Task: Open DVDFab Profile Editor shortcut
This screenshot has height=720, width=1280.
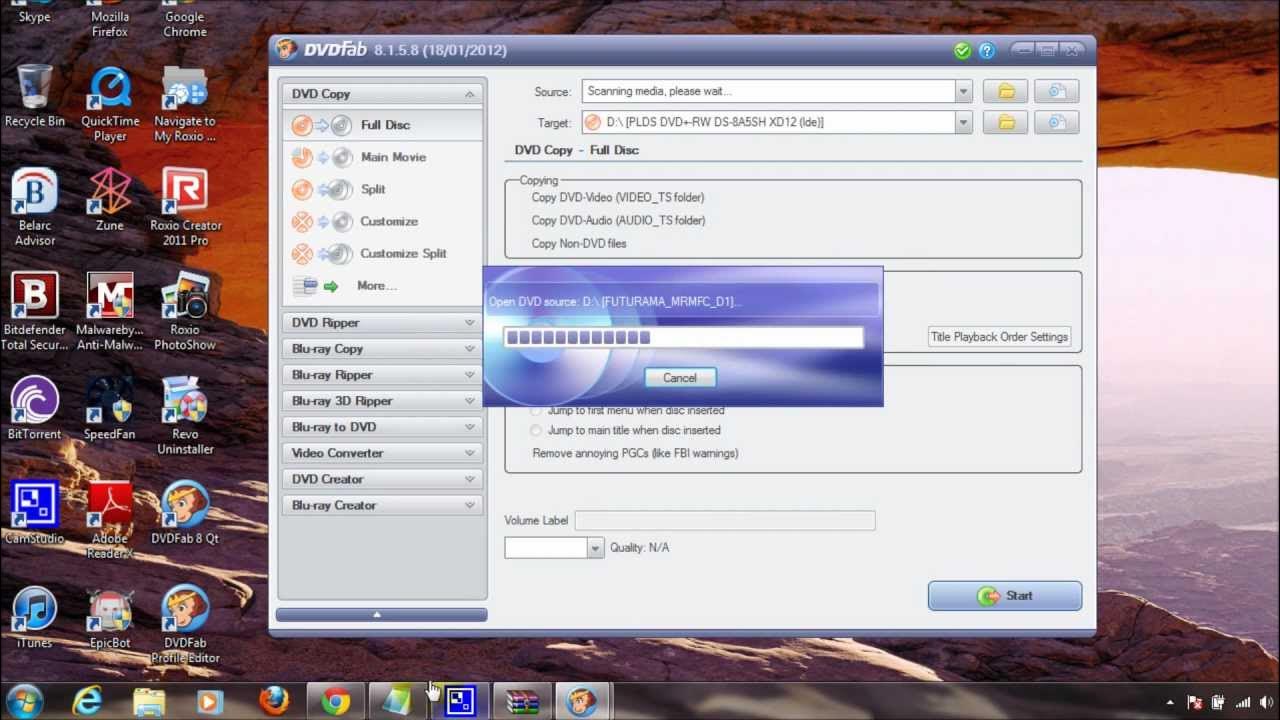Action: (185, 624)
